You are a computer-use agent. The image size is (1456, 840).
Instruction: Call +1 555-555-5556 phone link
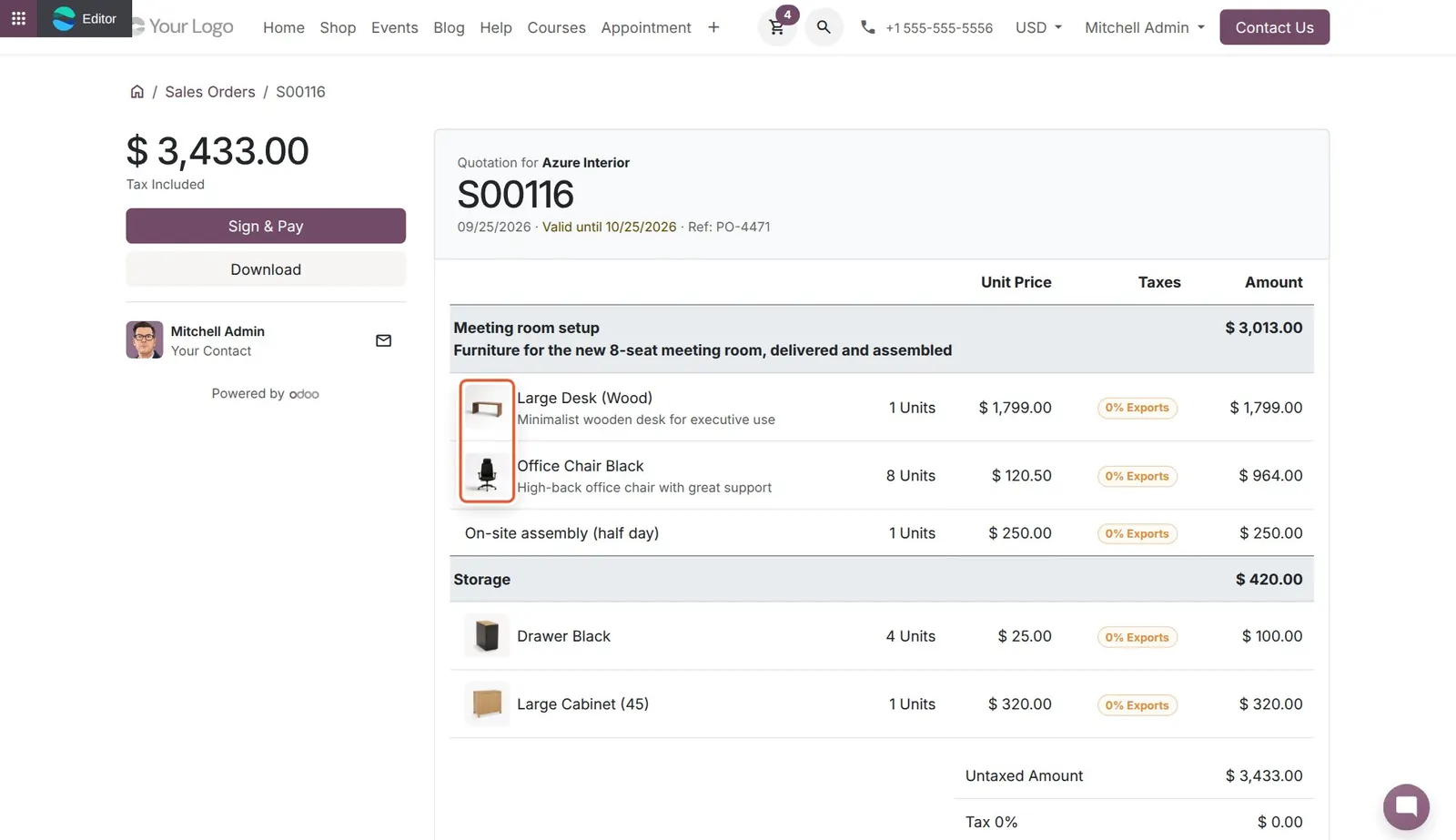pos(939,28)
